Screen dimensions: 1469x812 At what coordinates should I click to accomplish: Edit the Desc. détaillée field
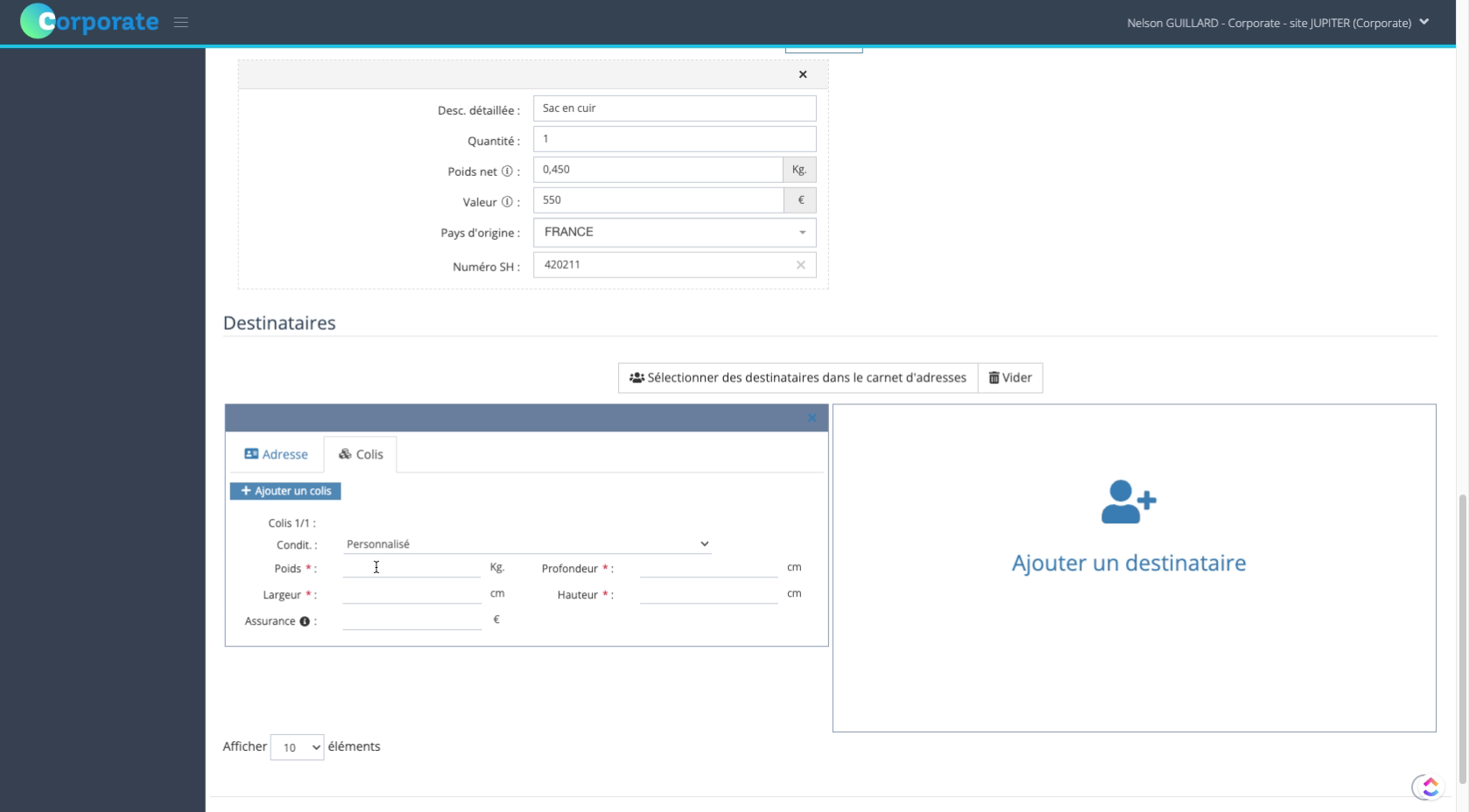coord(674,108)
